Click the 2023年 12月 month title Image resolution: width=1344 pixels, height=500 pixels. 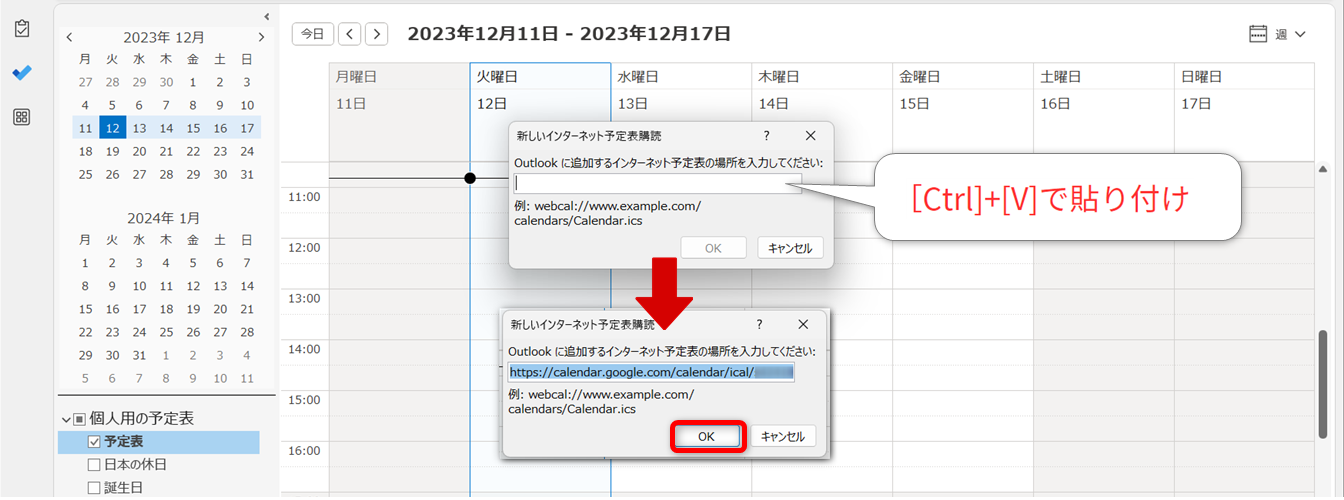tap(164, 37)
